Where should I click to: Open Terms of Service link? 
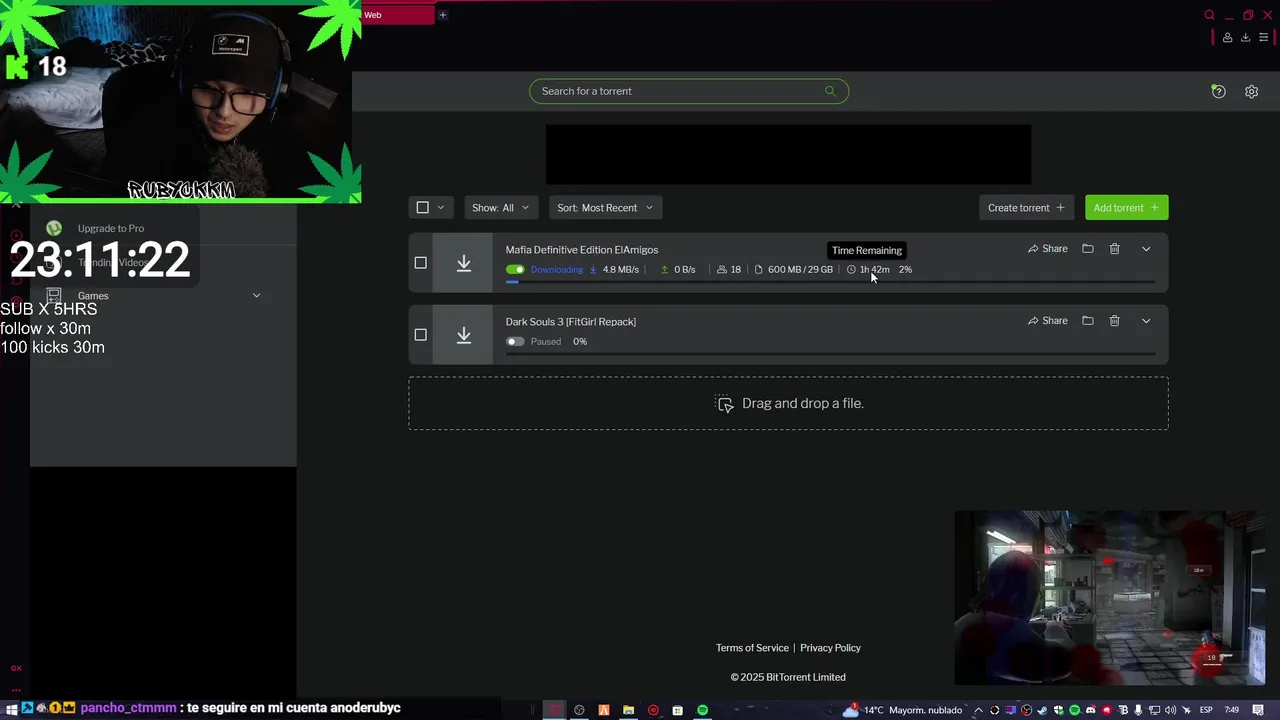(x=752, y=648)
